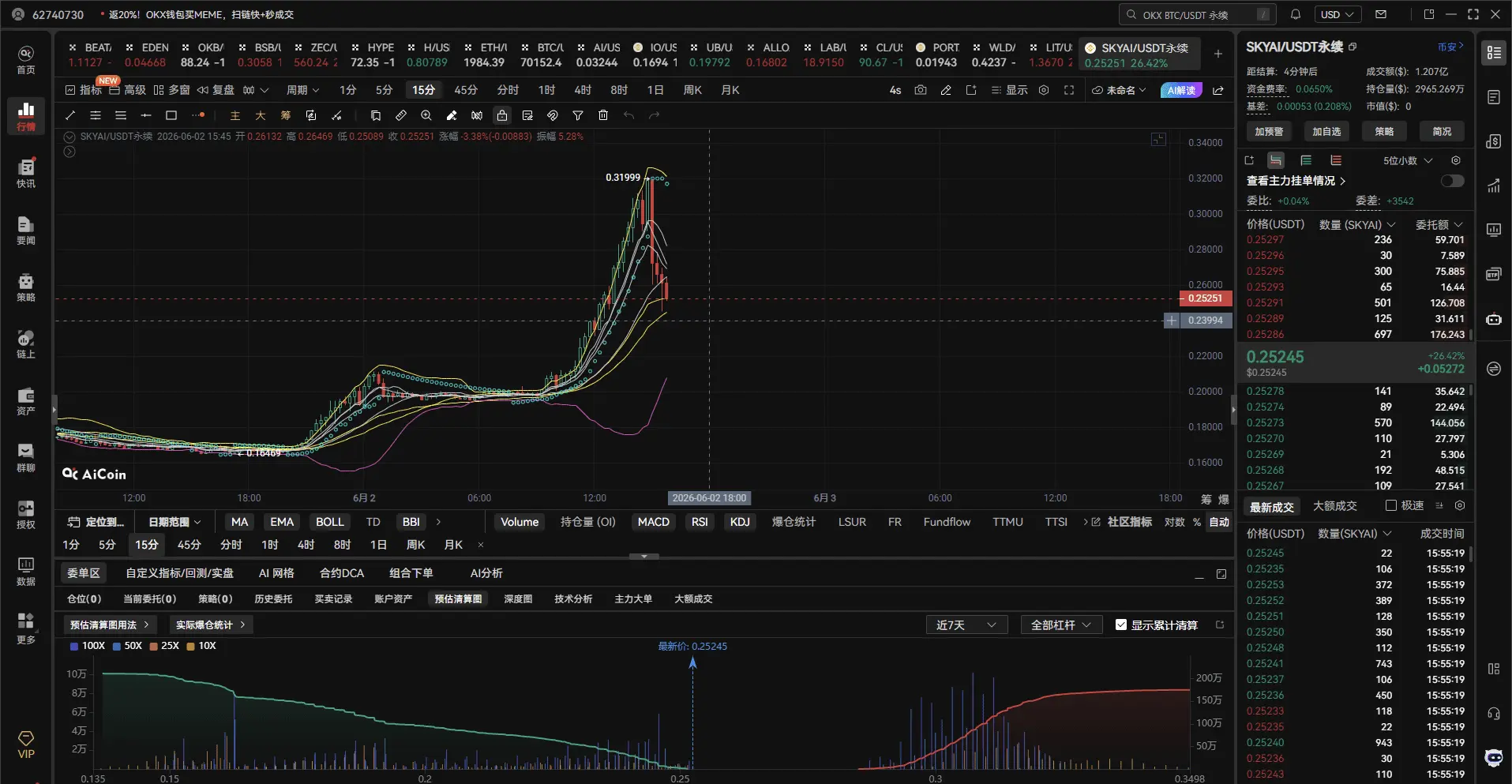Enter fullscreen chart mode icon
Image resolution: width=1512 pixels, height=784 pixels.
tap(1069, 90)
